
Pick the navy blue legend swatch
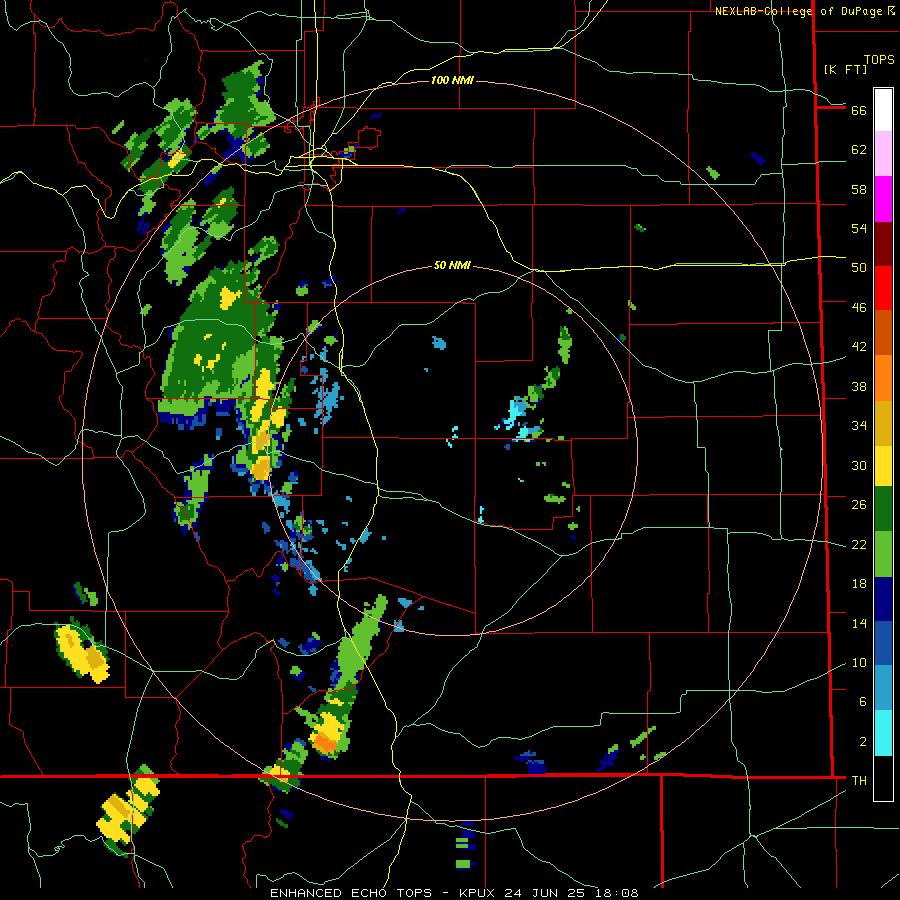(x=883, y=599)
